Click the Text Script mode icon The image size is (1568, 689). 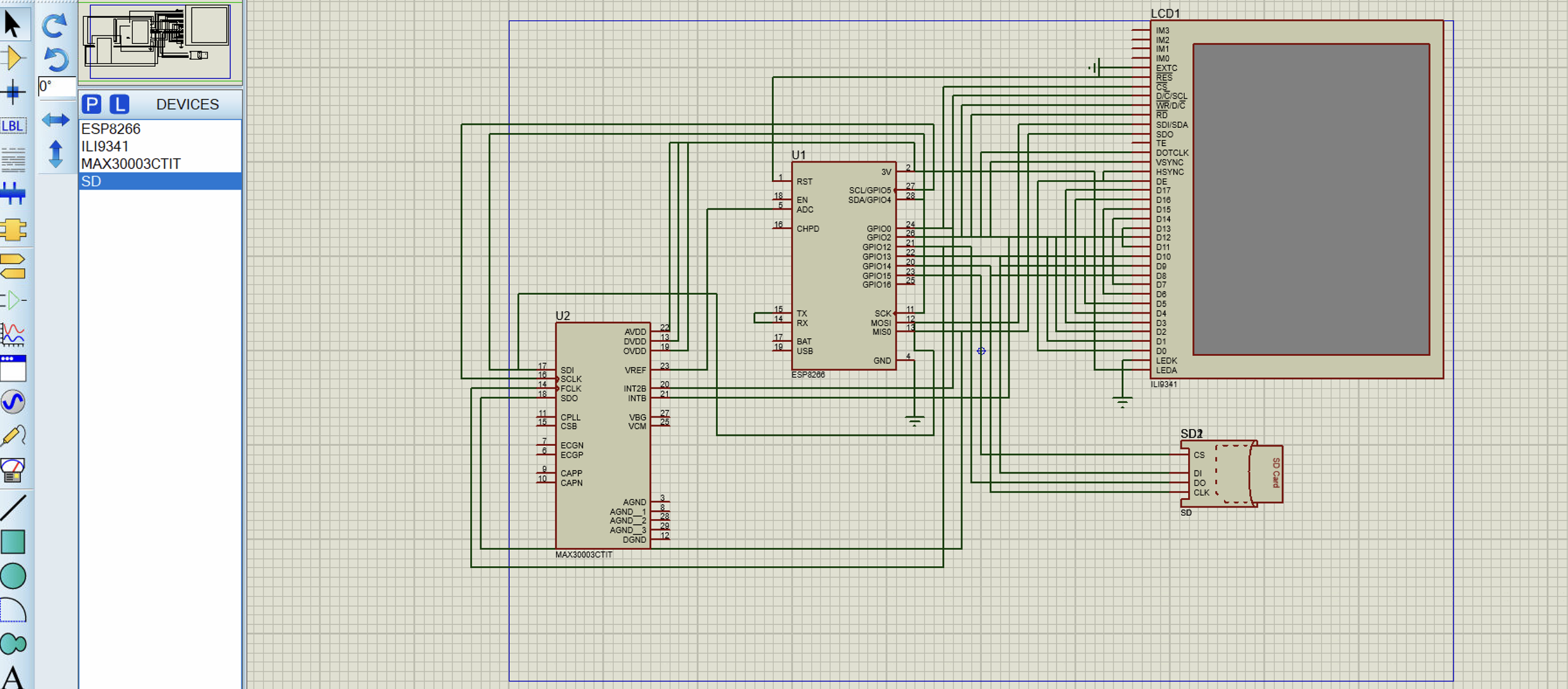(13, 160)
